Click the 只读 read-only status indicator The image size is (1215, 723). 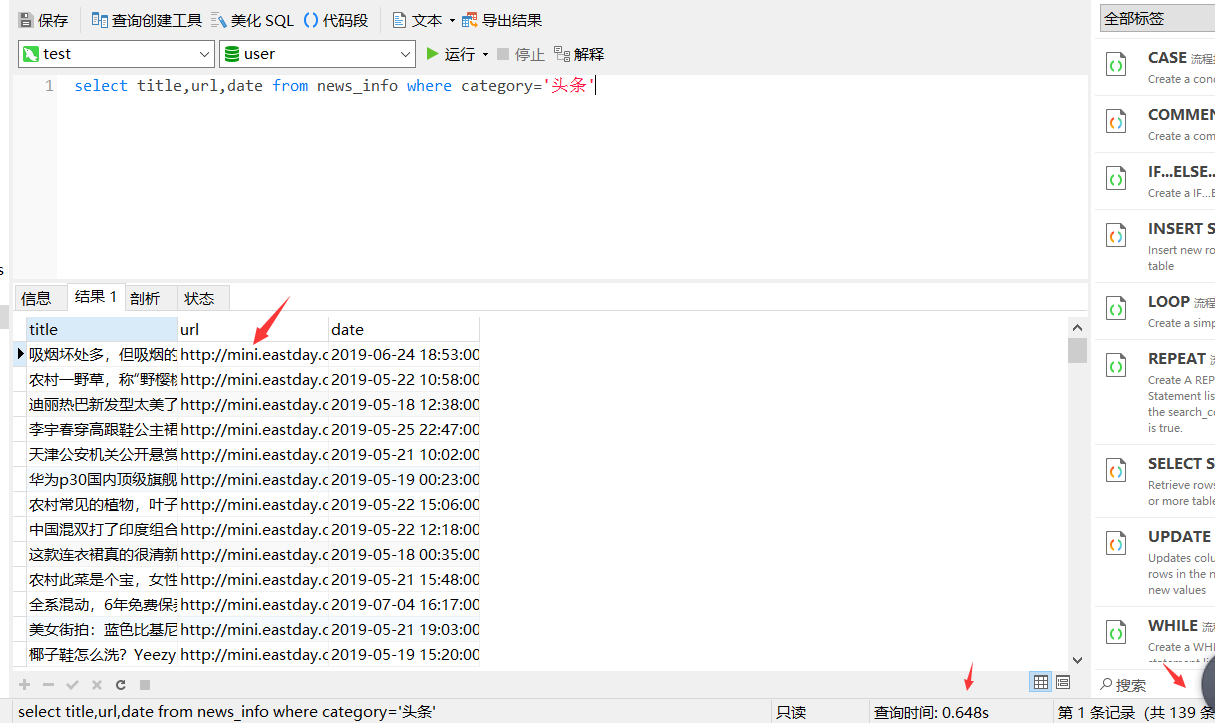(x=791, y=712)
